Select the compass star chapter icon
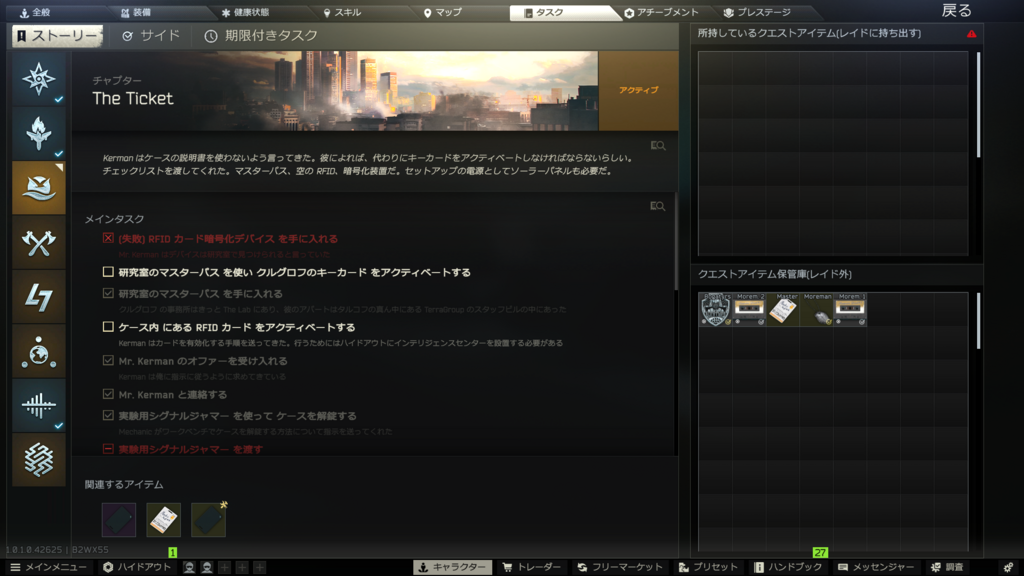The image size is (1024, 576). [x=38, y=79]
